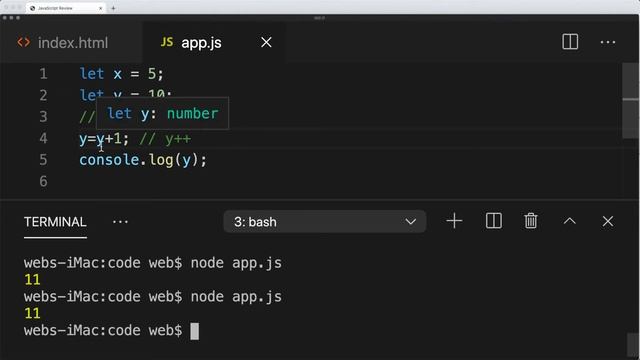Split the terminal pane
This screenshot has height=360, width=640.
click(x=493, y=221)
